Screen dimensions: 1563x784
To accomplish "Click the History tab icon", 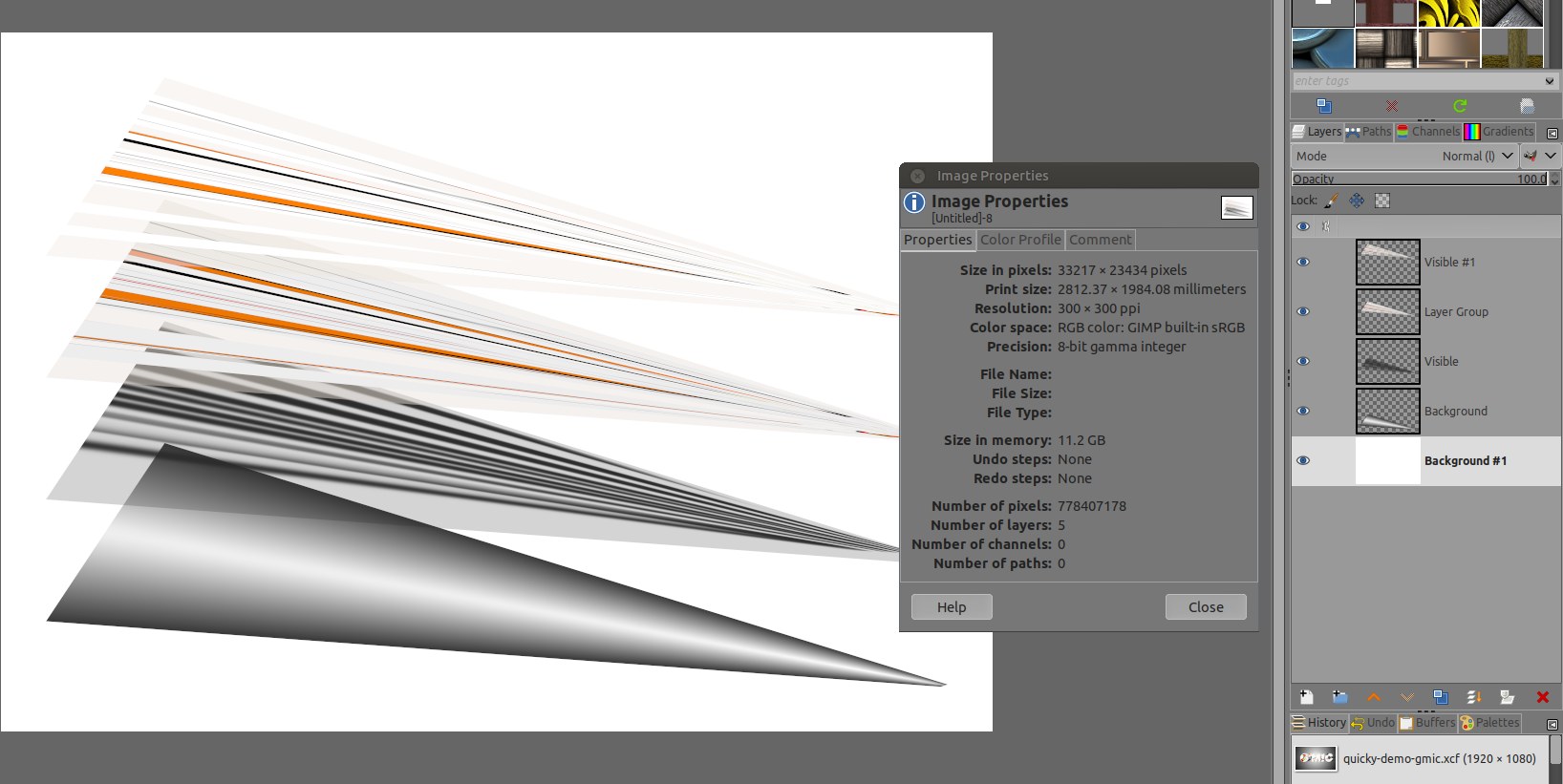I will pos(1298,723).
